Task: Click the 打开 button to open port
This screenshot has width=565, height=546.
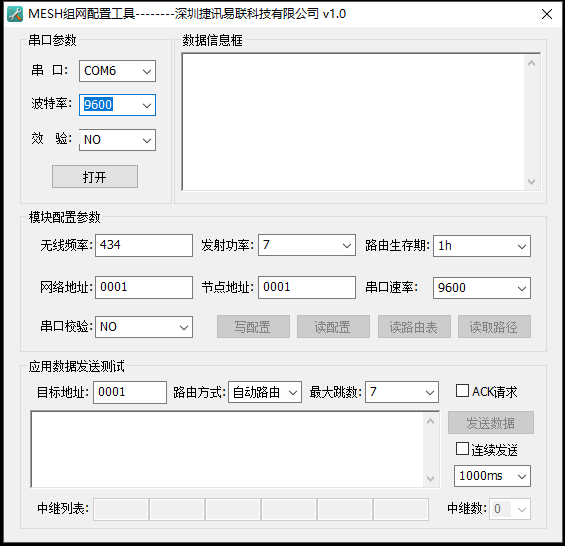Action: [x=95, y=177]
